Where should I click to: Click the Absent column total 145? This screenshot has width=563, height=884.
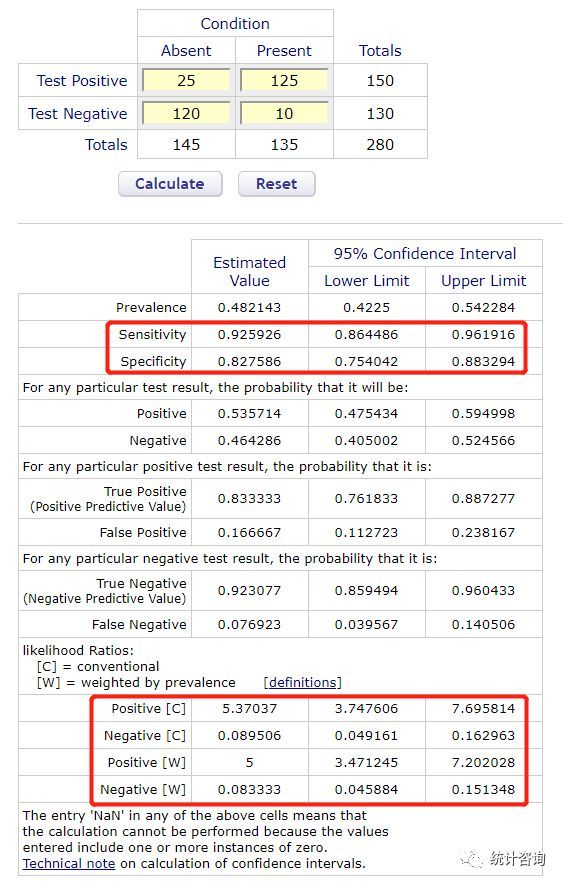click(x=186, y=145)
